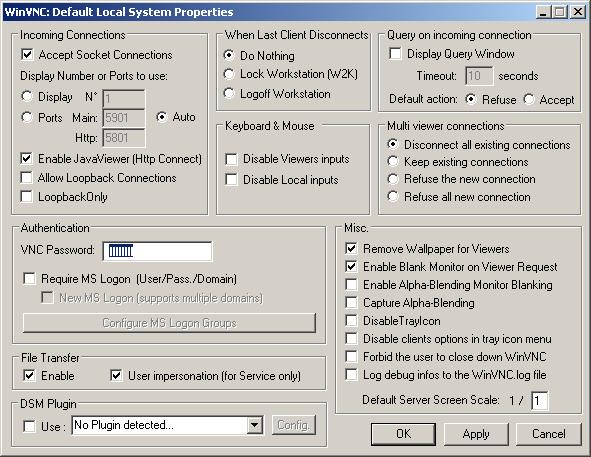The width and height of the screenshot is (591, 457).
Task: Click the Timeout seconds field
Action: 479,76
